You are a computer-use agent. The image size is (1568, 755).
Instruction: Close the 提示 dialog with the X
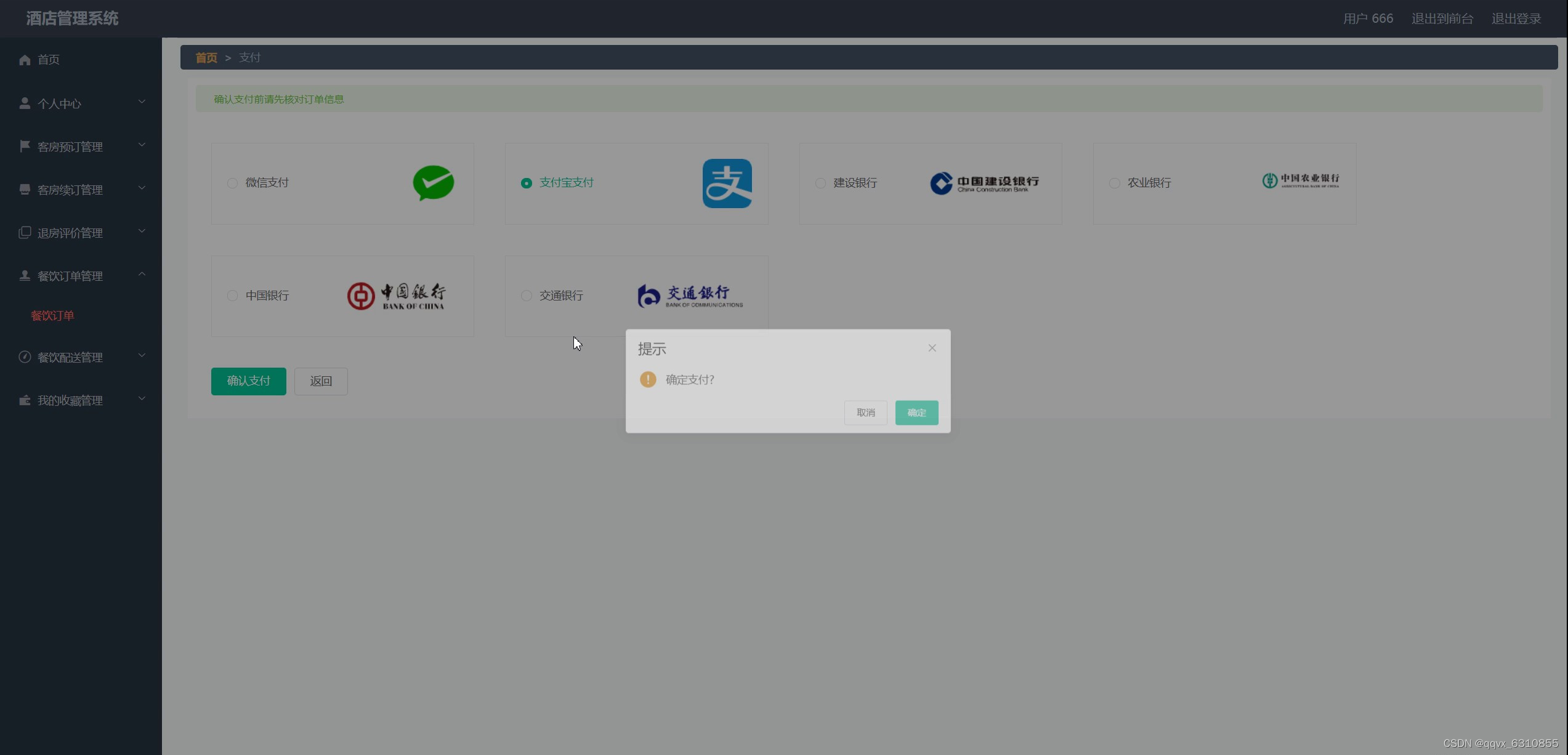[x=932, y=347]
